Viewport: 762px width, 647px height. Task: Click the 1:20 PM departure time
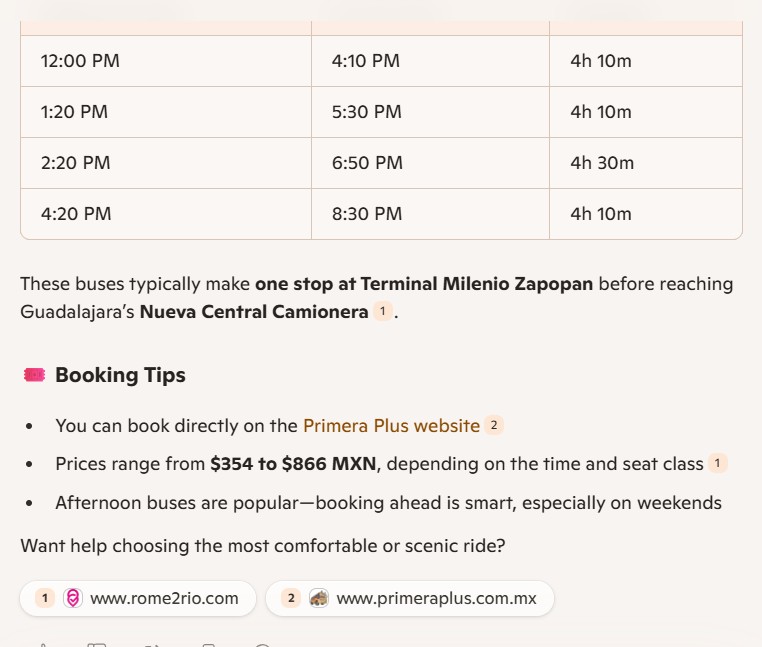pyautogui.click(x=74, y=112)
